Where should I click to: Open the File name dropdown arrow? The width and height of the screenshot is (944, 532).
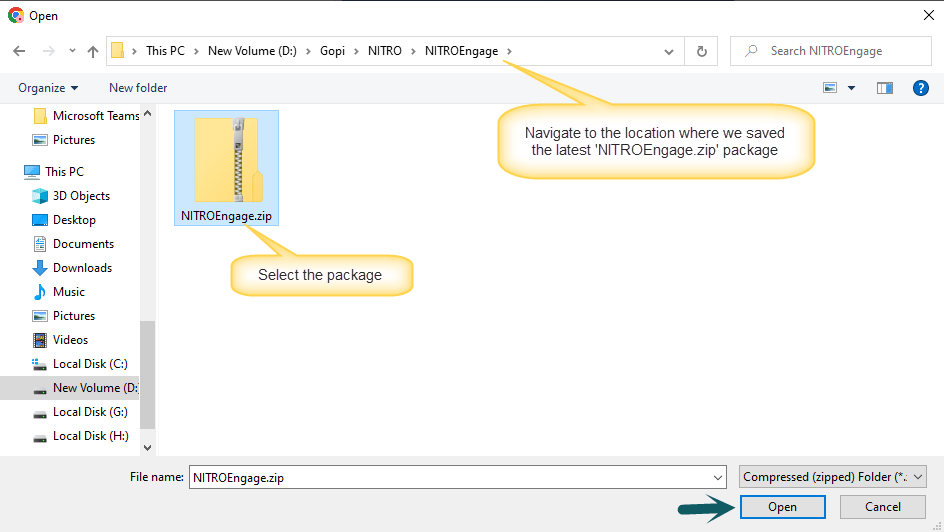pyautogui.click(x=718, y=477)
